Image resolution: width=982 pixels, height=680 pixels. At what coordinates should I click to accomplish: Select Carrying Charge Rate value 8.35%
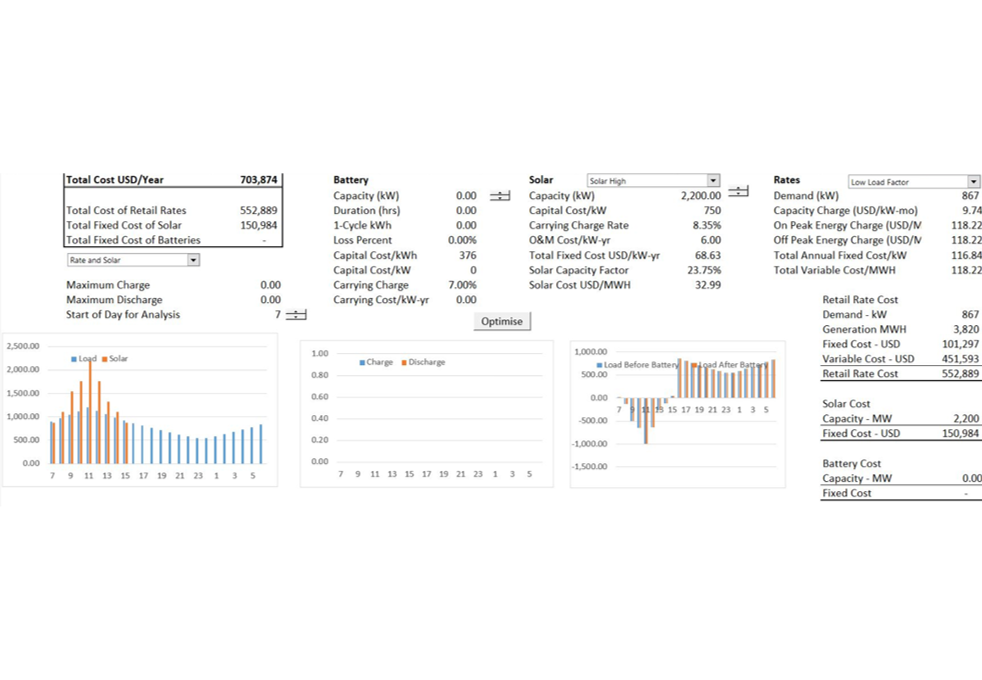click(x=706, y=225)
